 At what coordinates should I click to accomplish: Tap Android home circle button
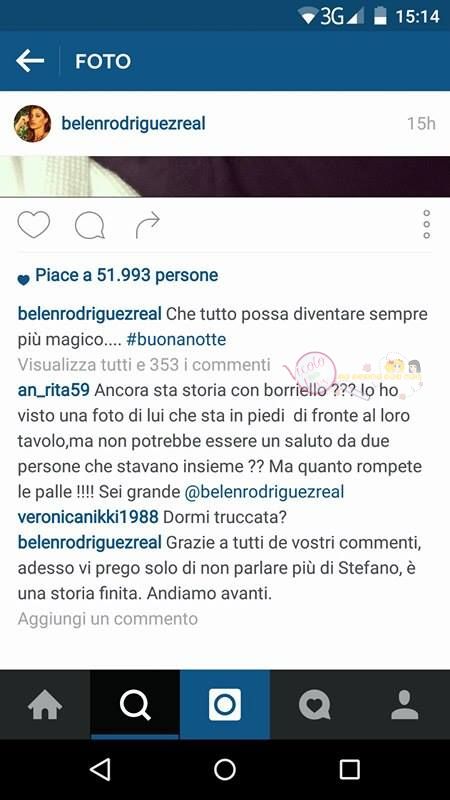point(225,769)
